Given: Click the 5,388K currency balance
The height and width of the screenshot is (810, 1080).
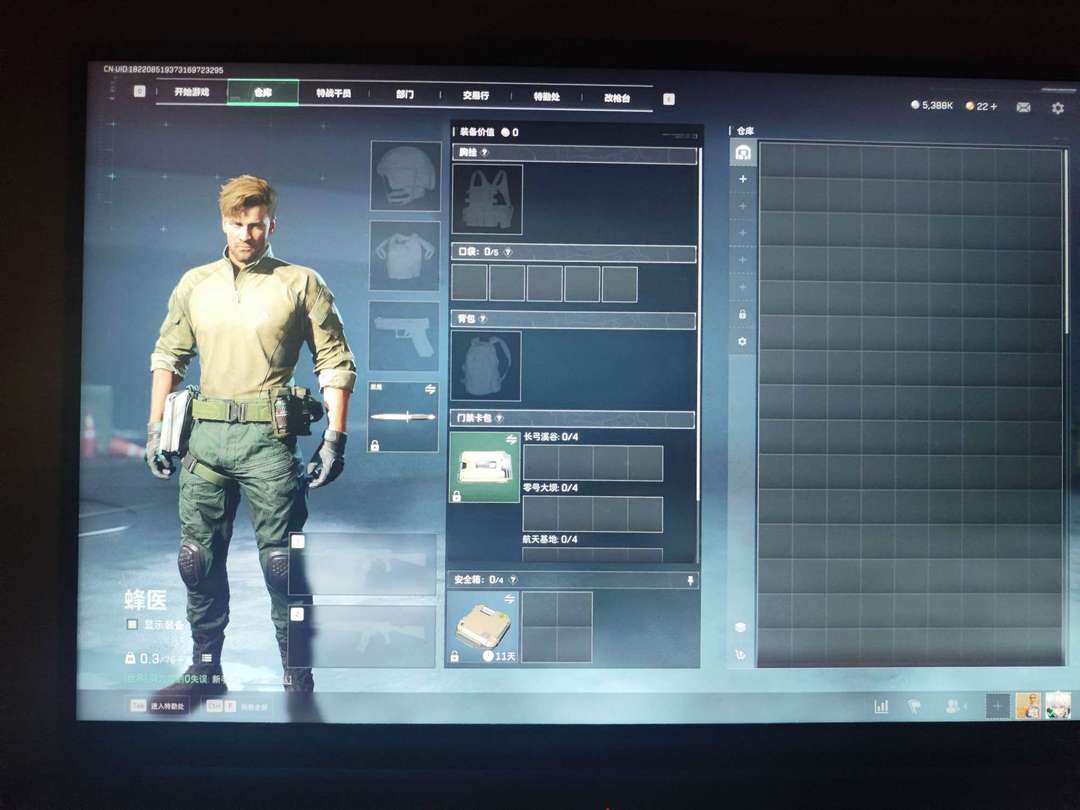Looking at the screenshot, I should [932, 105].
